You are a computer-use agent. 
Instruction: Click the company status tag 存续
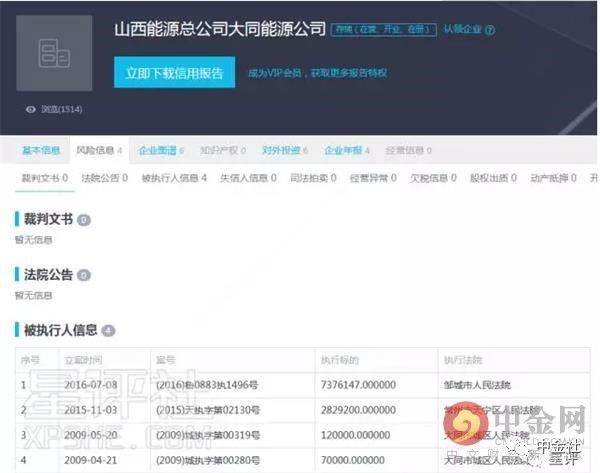[x=383, y=29]
